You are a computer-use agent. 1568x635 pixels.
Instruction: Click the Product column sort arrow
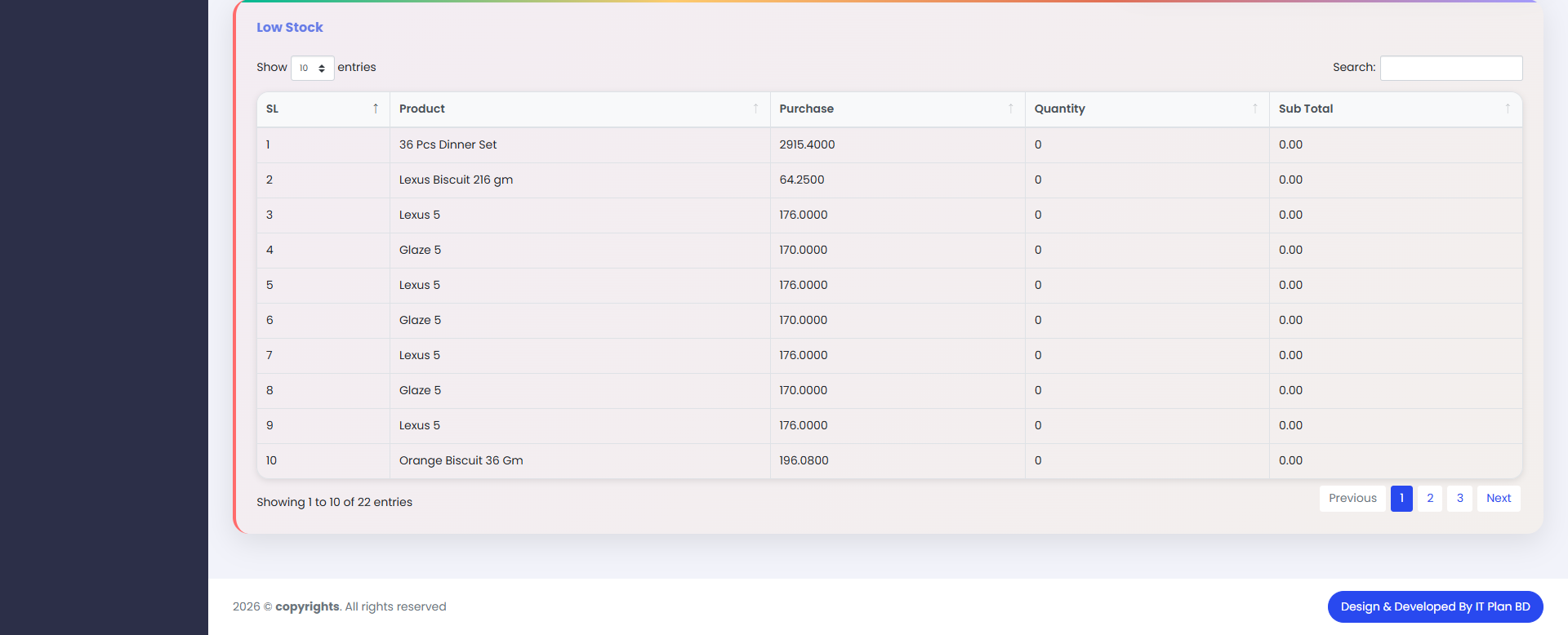755,109
